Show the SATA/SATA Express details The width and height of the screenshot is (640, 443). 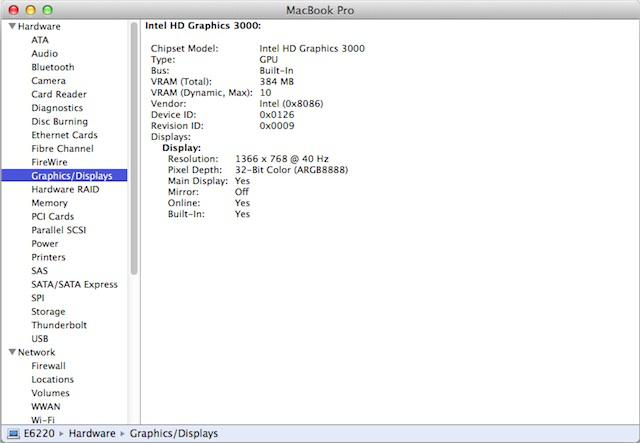click(x=74, y=284)
